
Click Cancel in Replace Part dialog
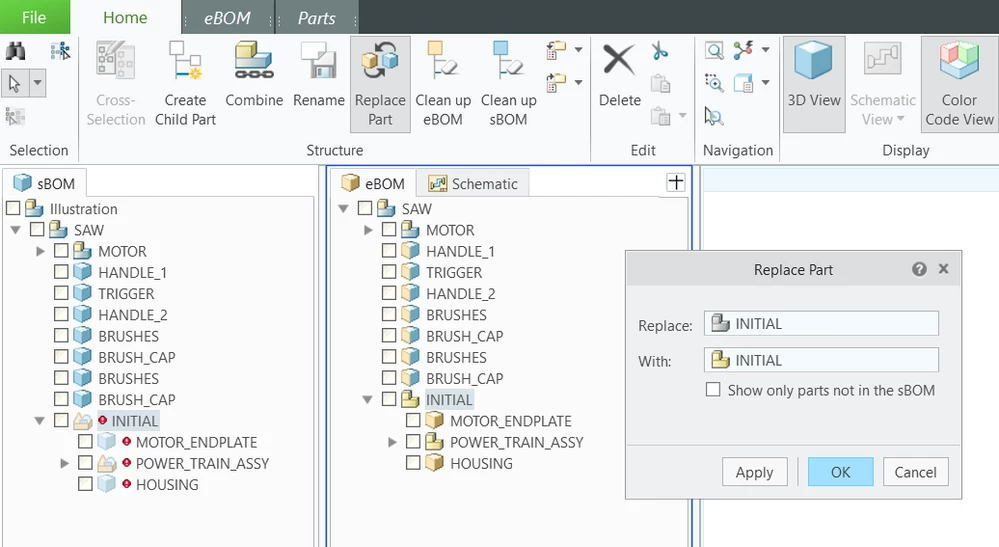pos(916,472)
